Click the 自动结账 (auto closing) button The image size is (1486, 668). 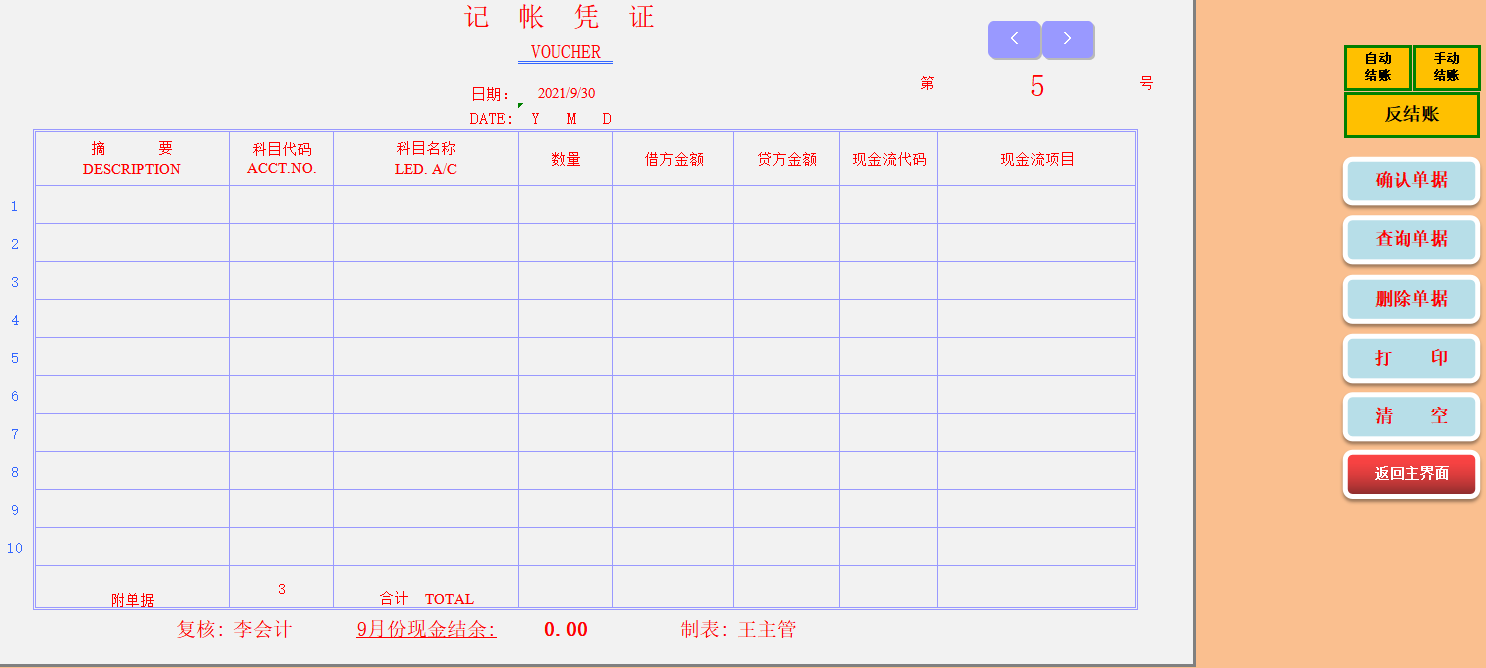[1378, 67]
